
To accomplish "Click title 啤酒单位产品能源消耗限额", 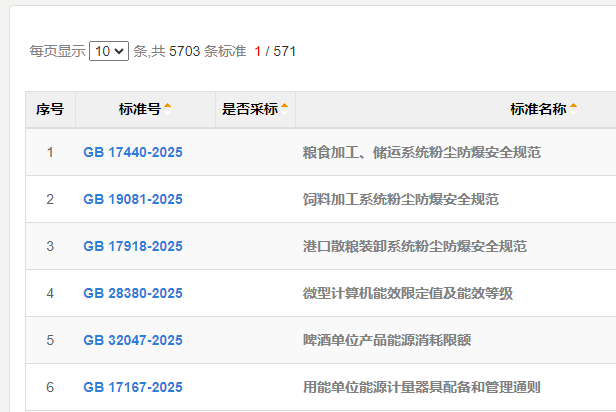I will click(386, 340).
